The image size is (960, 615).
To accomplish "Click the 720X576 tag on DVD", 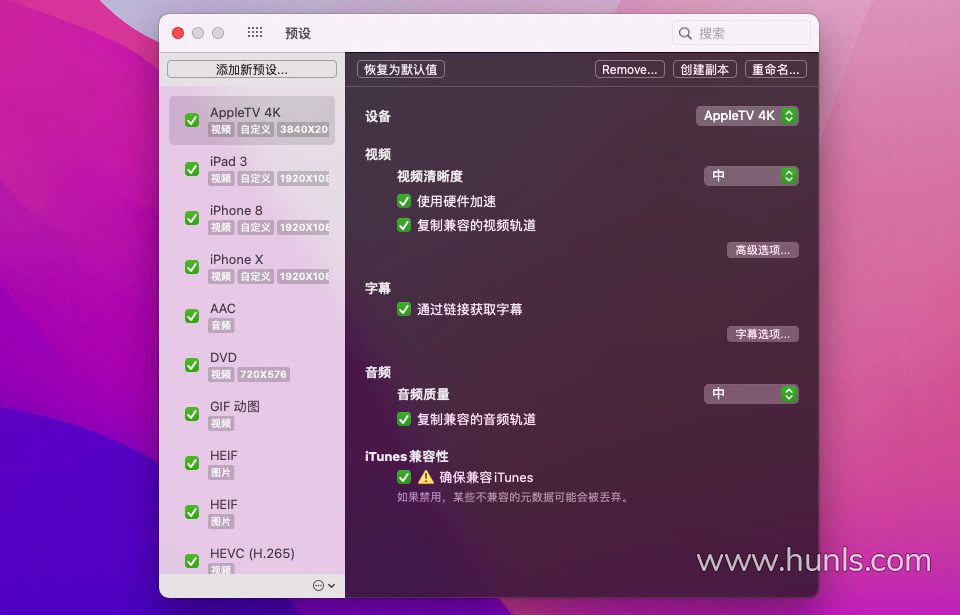I will coord(263,374).
